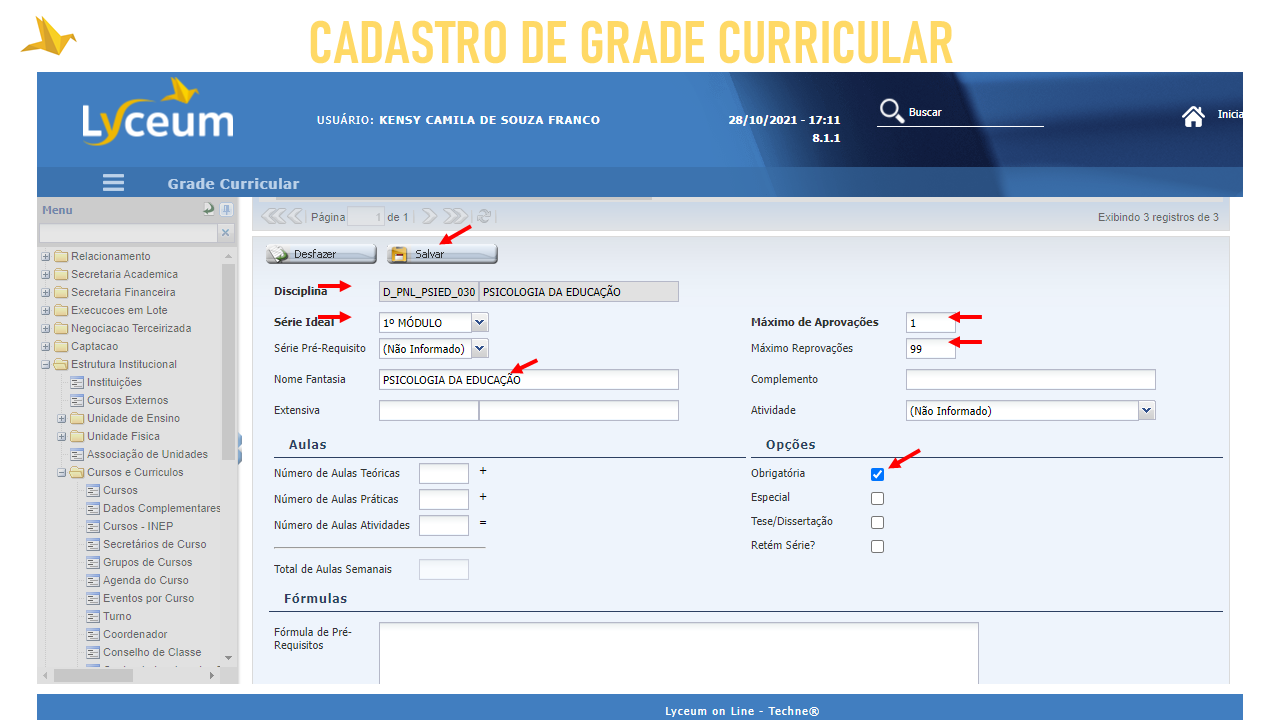Expand the Relacionamento tree node

46,257
